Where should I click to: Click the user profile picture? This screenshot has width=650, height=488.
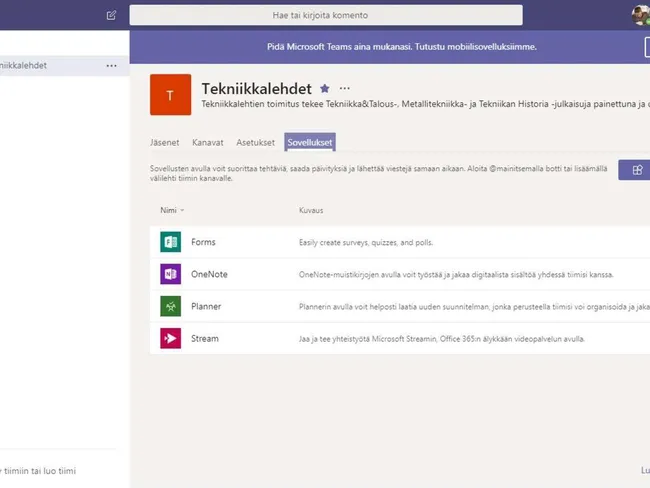pyautogui.click(x=640, y=15)
